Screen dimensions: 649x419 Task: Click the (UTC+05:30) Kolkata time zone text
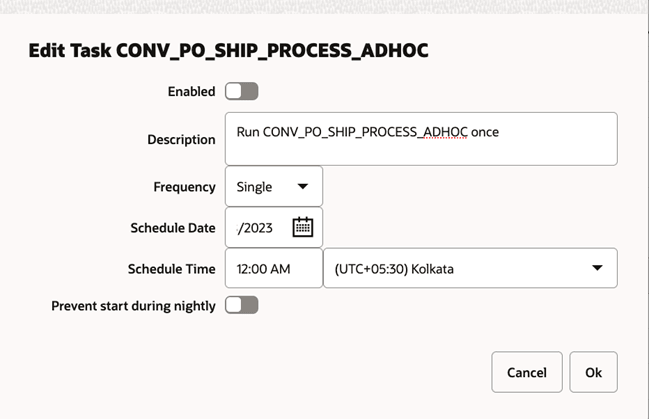(394, 269)
